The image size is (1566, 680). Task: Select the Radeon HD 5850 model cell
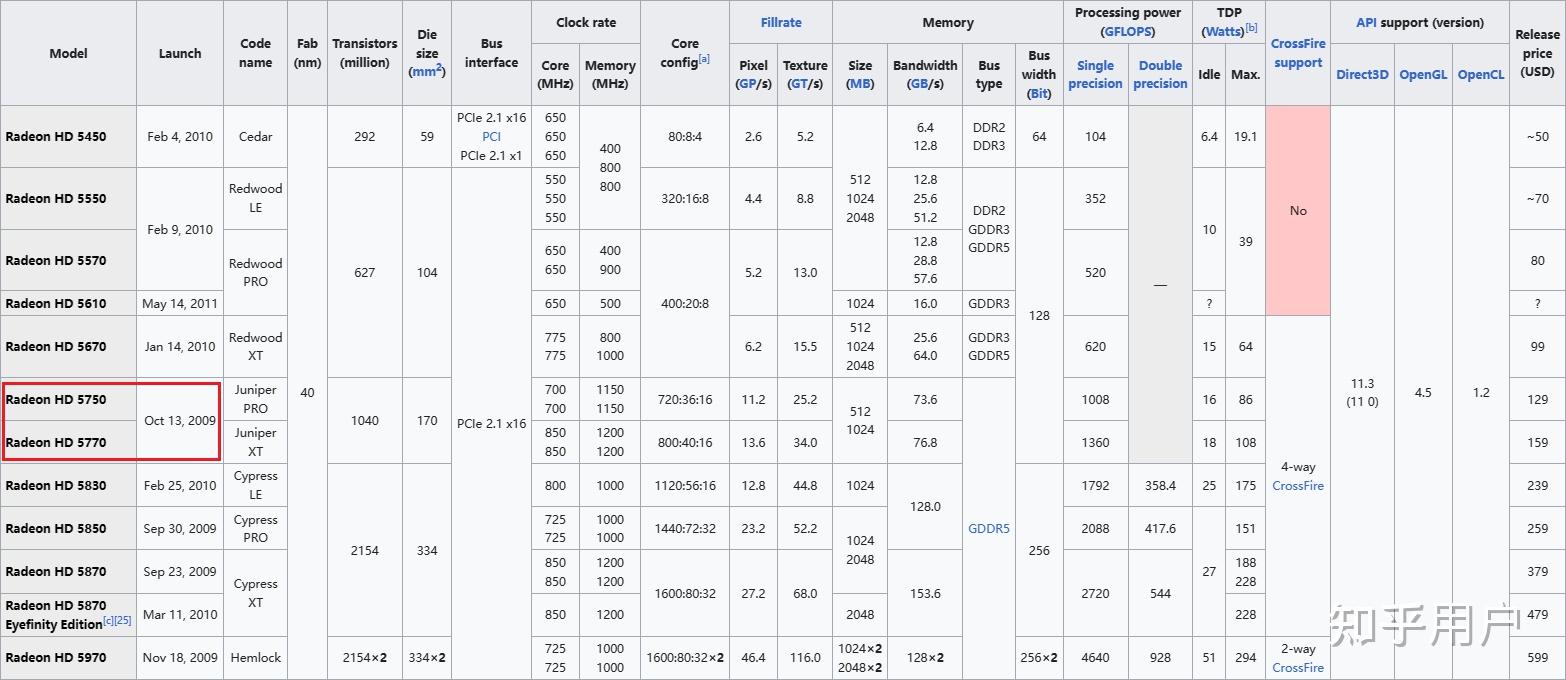tap(68, 528)
